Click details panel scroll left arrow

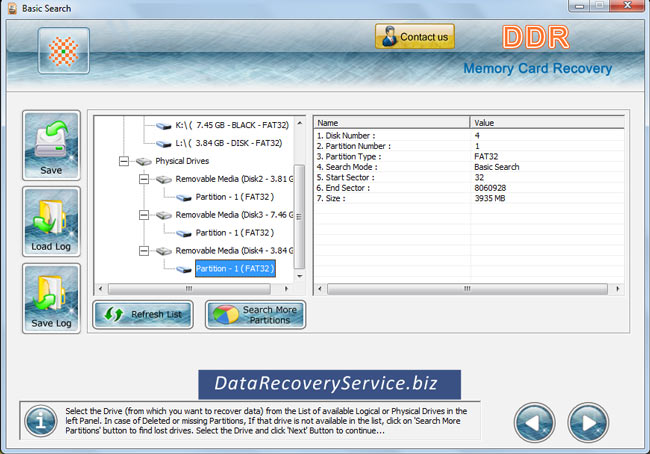pos(319,289)
